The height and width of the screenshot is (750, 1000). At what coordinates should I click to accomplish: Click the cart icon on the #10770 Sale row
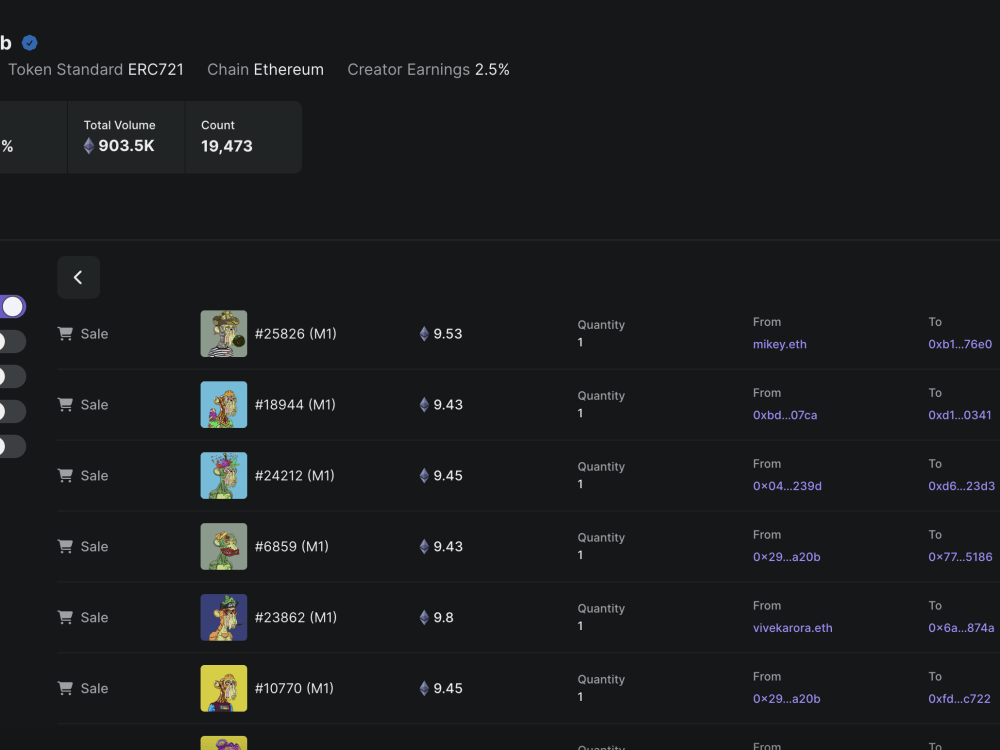coord(64,688)
